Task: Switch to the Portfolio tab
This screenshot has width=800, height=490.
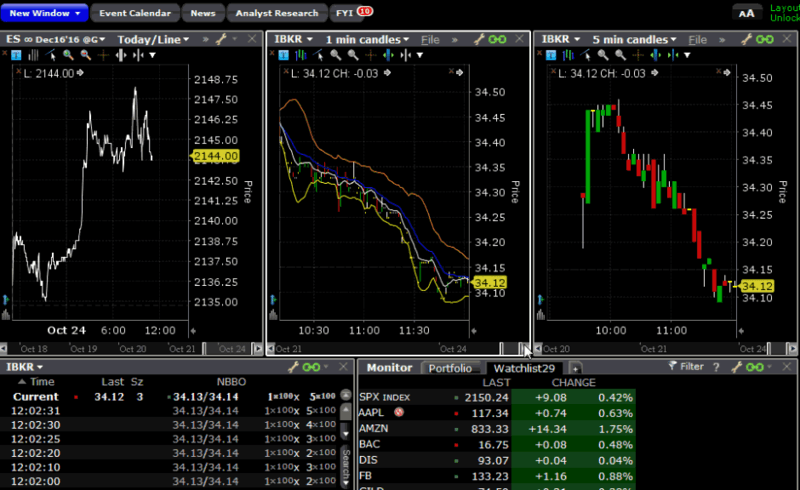Action: [x=450, y=368]
